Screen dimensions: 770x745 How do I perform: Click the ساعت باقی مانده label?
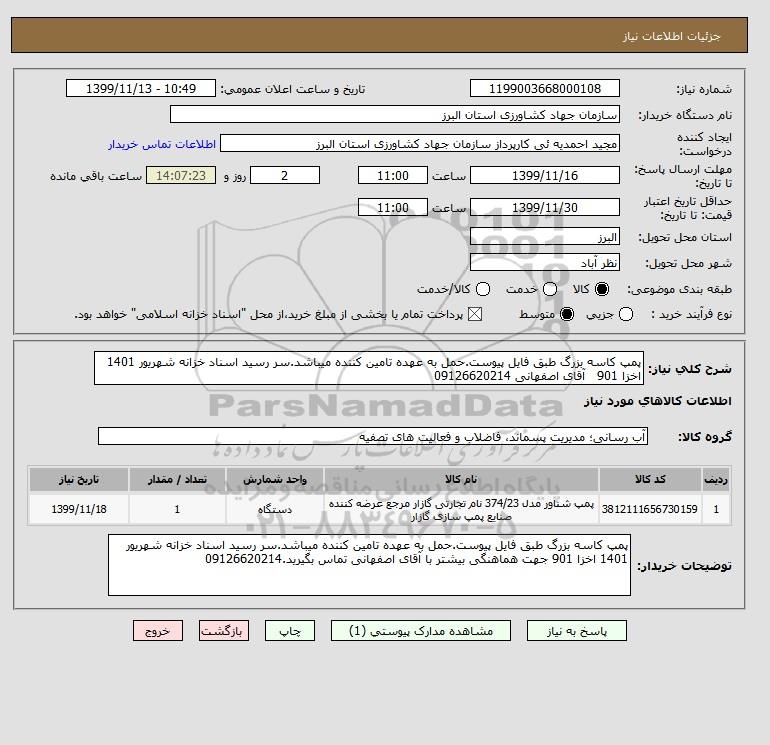click(96, 176)
